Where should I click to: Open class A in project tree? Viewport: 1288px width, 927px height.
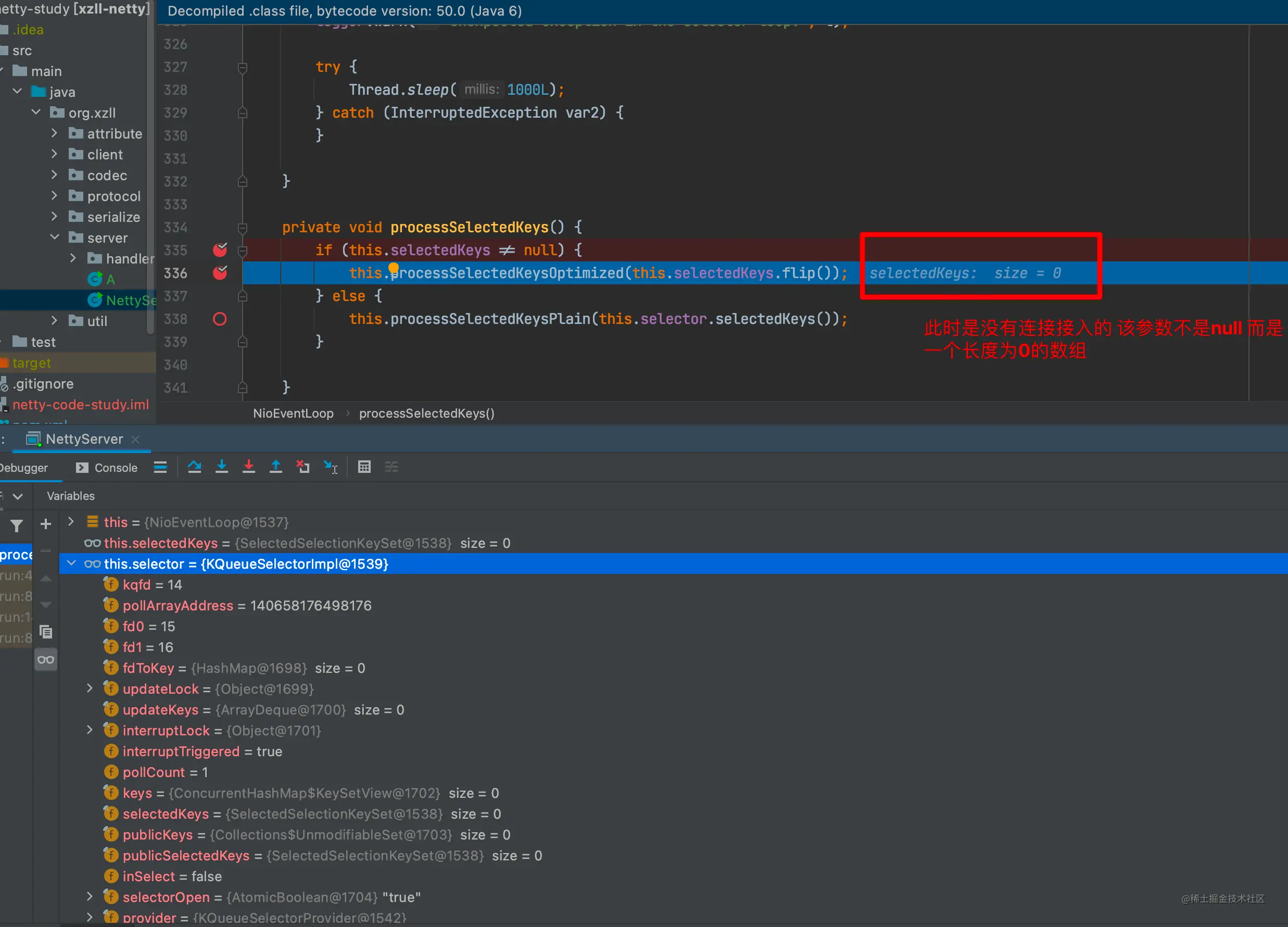tap(102, 280)
